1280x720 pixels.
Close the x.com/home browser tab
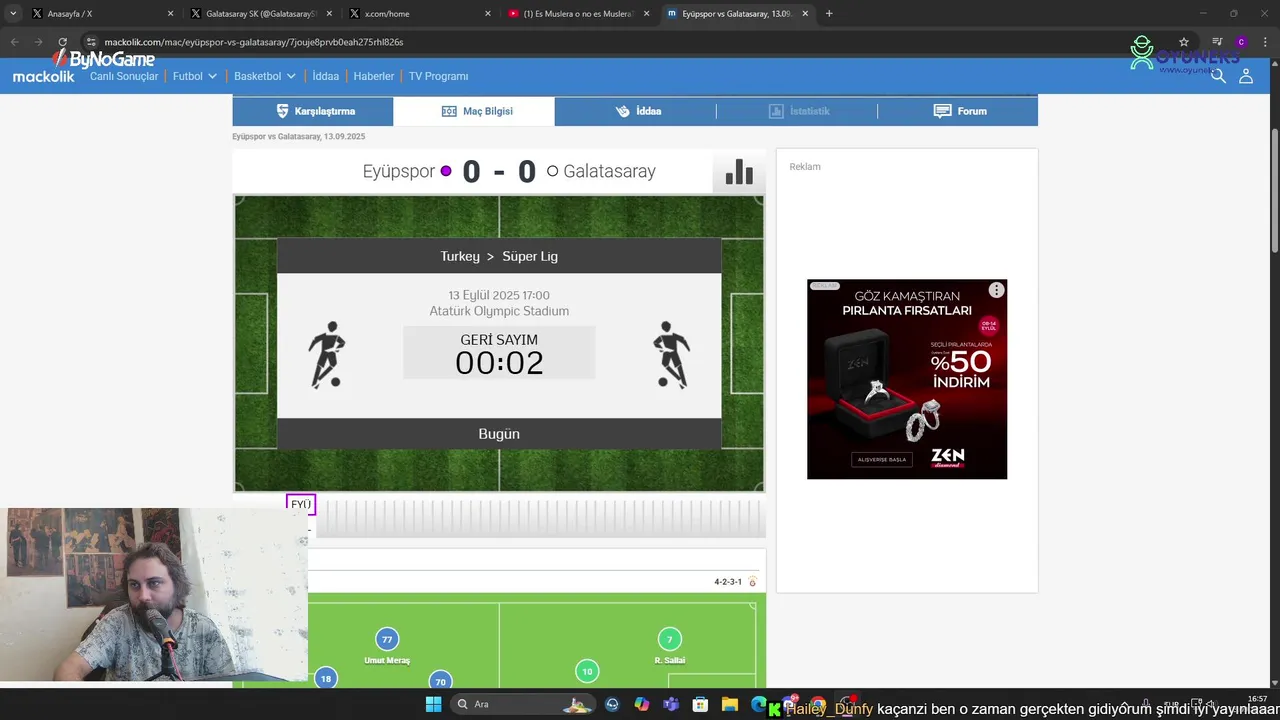tap(488, 14)
